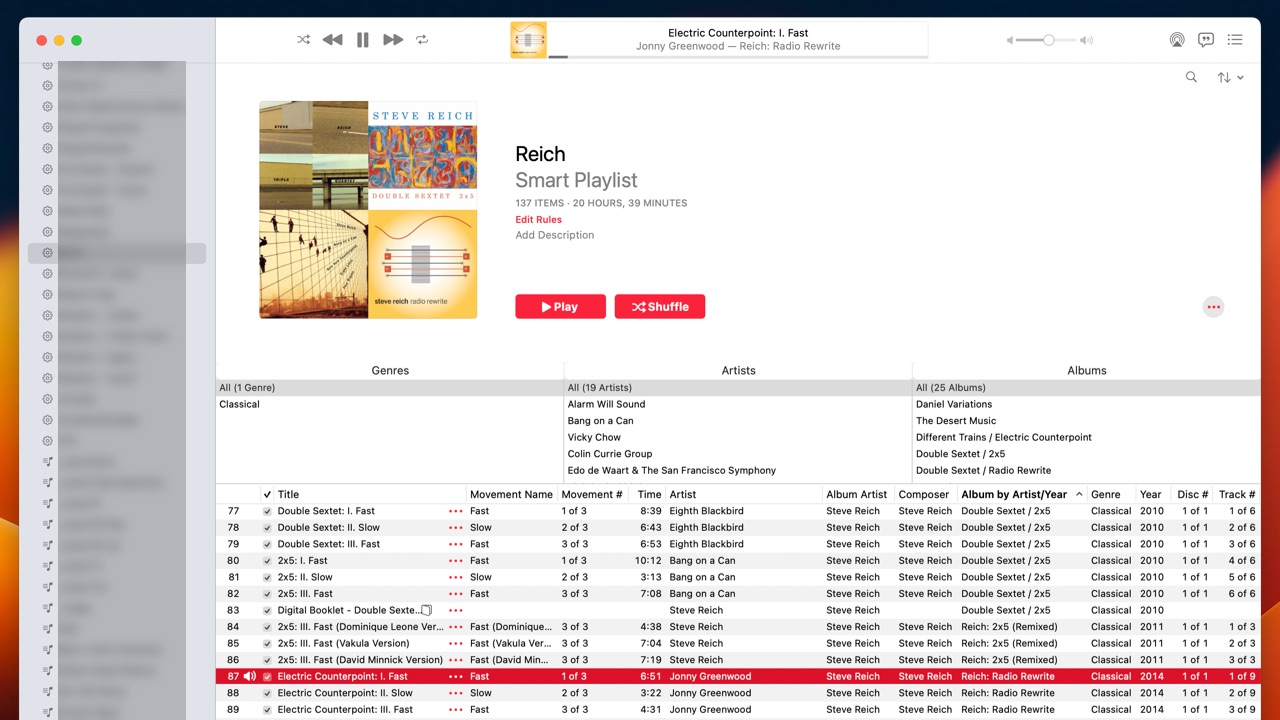This screenshot has width=1280, height=720.
Task: Sort by Artist column header
Action: click(x=744, y=494)
